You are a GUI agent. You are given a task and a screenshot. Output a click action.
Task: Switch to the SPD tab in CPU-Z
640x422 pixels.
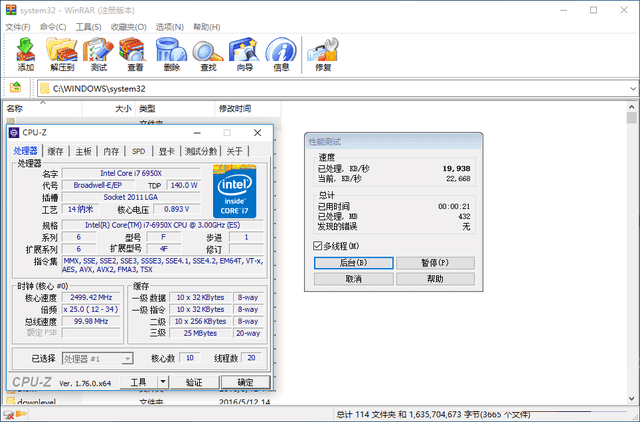(138, 151)
